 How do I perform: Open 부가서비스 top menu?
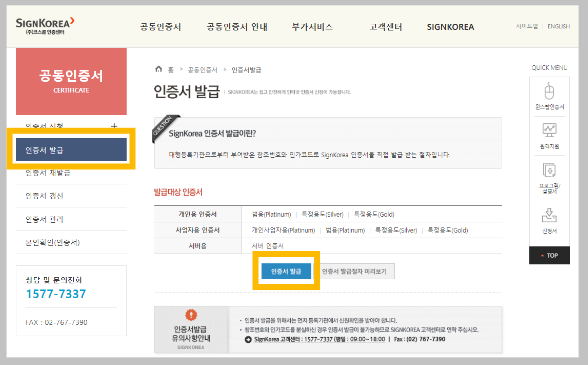point(312,27)
